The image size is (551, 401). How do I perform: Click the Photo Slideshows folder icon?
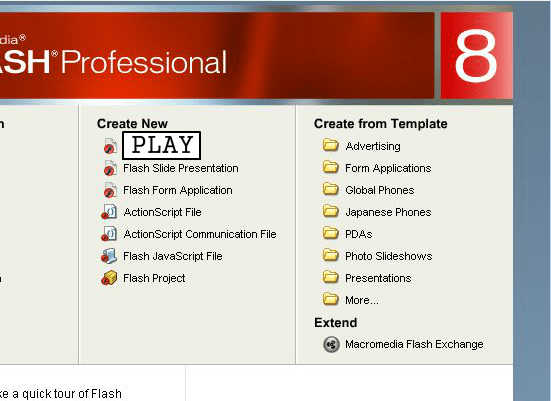331,255
